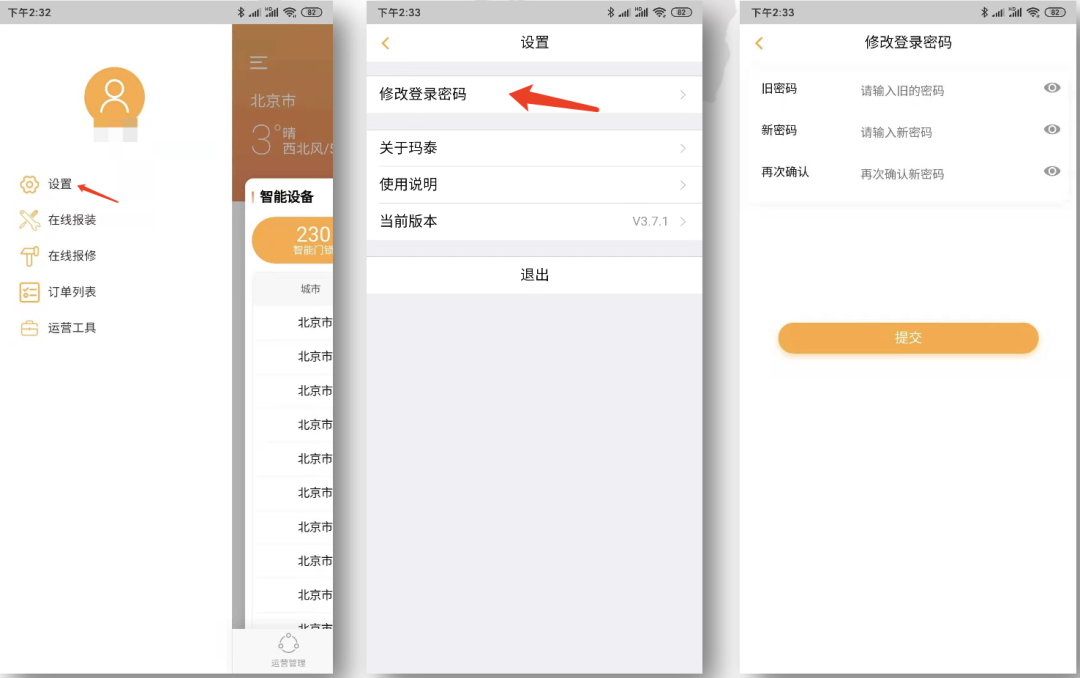Tap the hamburger menu icon
Screen dimensions: 1080x678
[258, 63]
